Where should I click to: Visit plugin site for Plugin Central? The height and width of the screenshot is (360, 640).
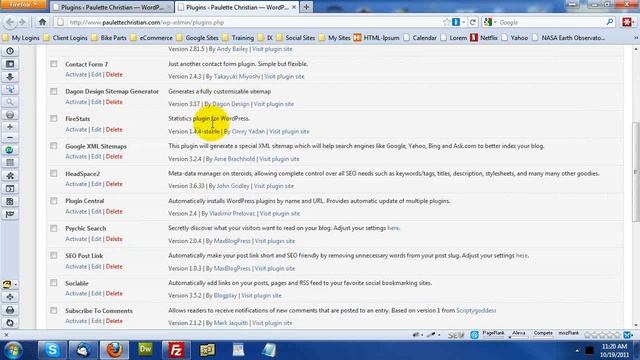pyautogui.click(x=280, y=213)
